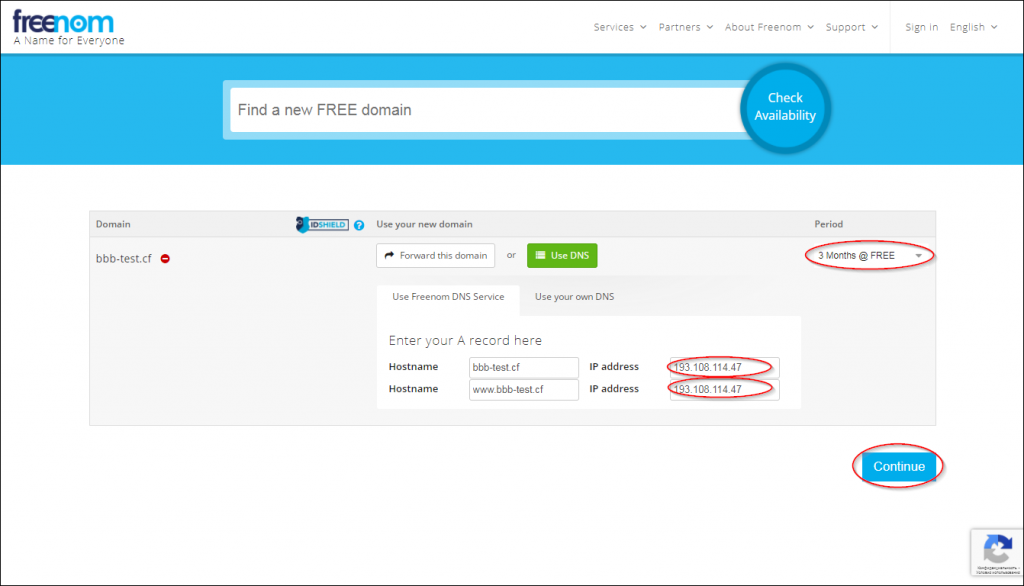Go to Sign in
Screen dimensions: 1024x586
click(x=921, y=27)
